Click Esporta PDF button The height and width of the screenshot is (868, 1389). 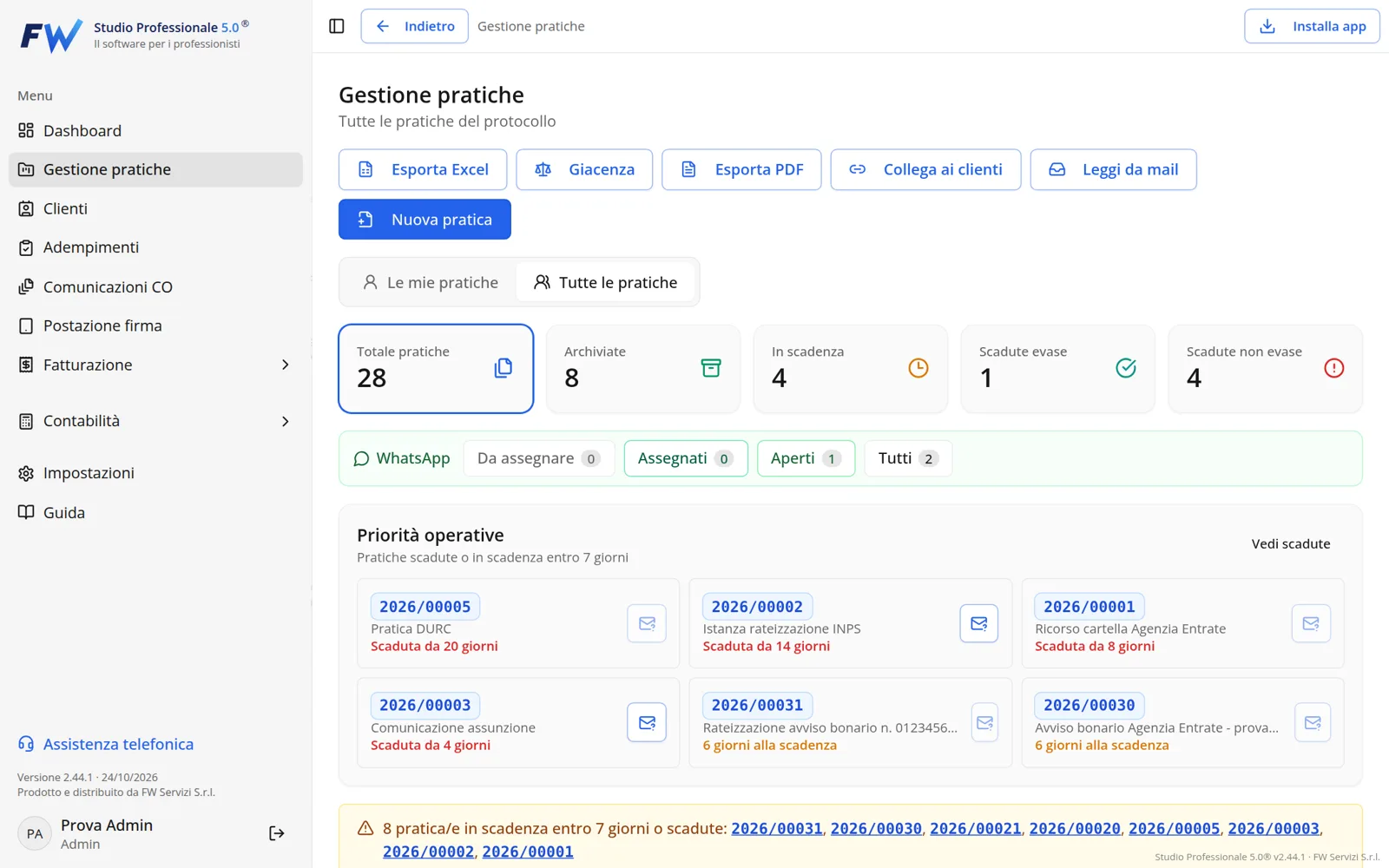(741, 169)
